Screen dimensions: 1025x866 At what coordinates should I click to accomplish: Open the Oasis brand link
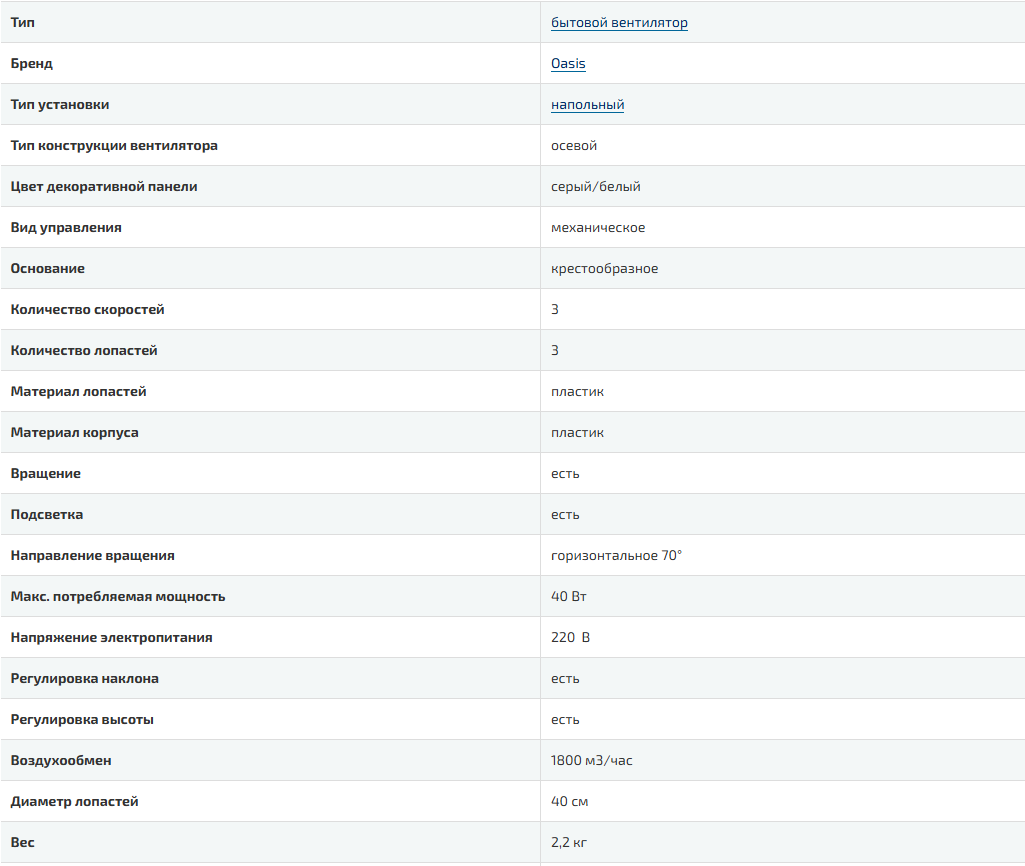pyautogui.click(x=568, y=63)
